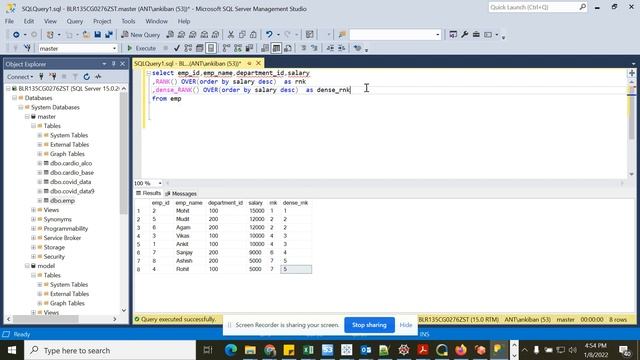Click the Decrease Indent icon
Viewport: 640px width, 360px height.
click(330, 48)
